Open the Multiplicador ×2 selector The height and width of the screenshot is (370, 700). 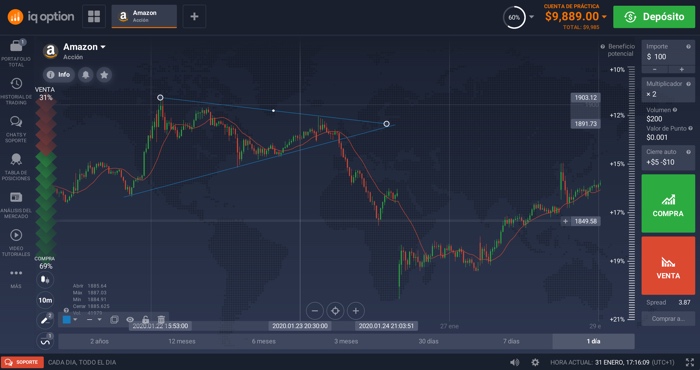(668, 89)
